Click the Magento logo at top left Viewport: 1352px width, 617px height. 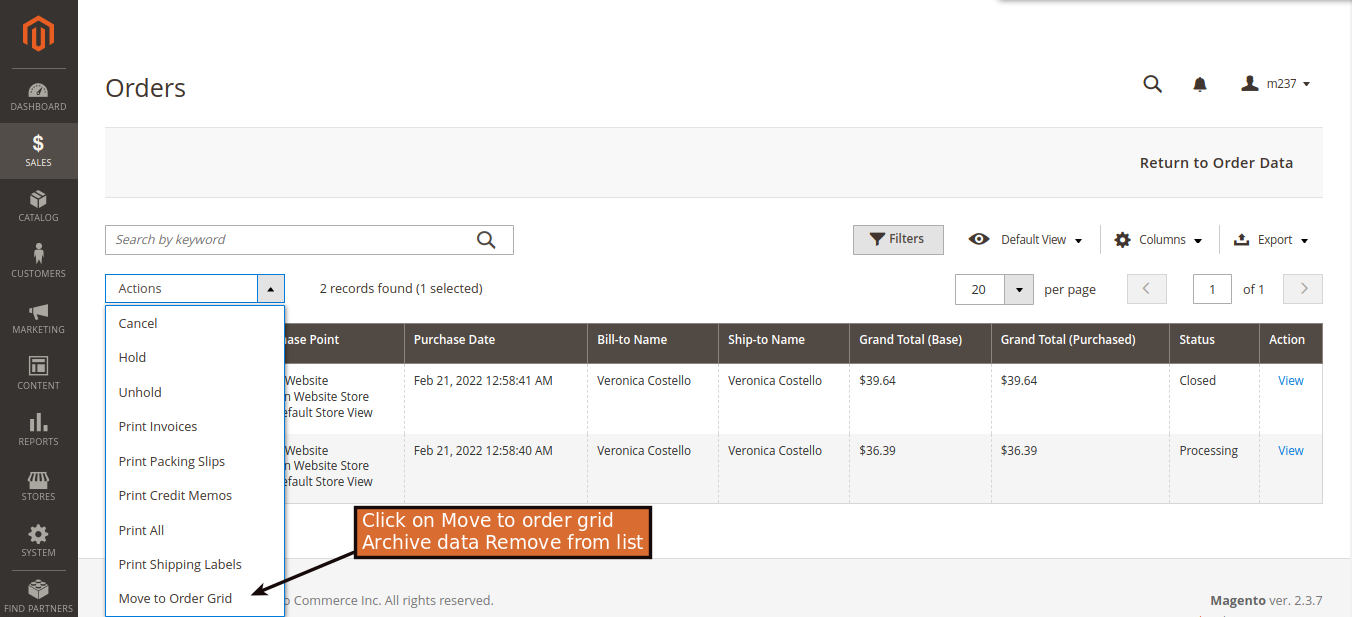[38, 33]
